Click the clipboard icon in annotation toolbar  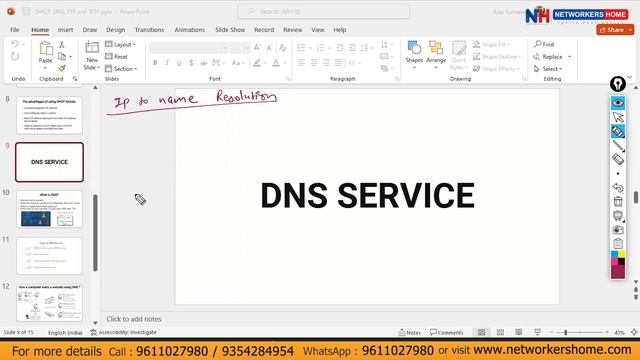[618, 244]
